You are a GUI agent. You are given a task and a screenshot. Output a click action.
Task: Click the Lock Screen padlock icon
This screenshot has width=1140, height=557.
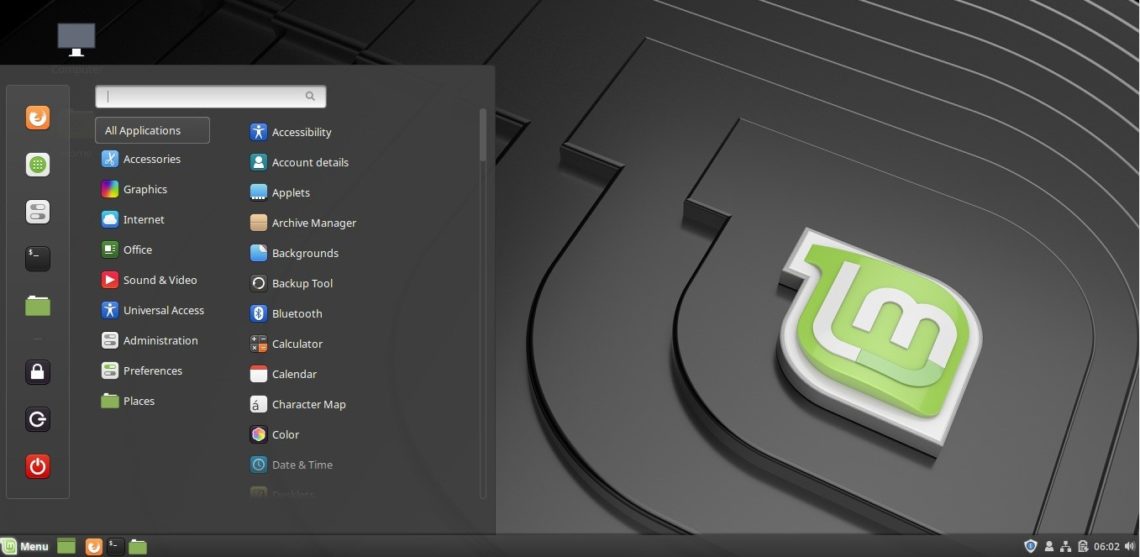point(38,372)
